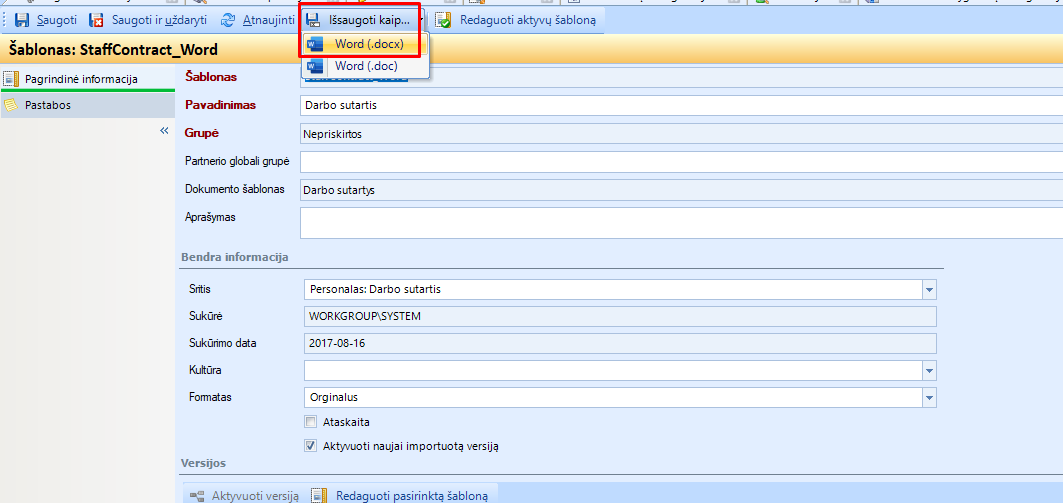Click the Pagrindinė informacija icon

pos(11,79)
